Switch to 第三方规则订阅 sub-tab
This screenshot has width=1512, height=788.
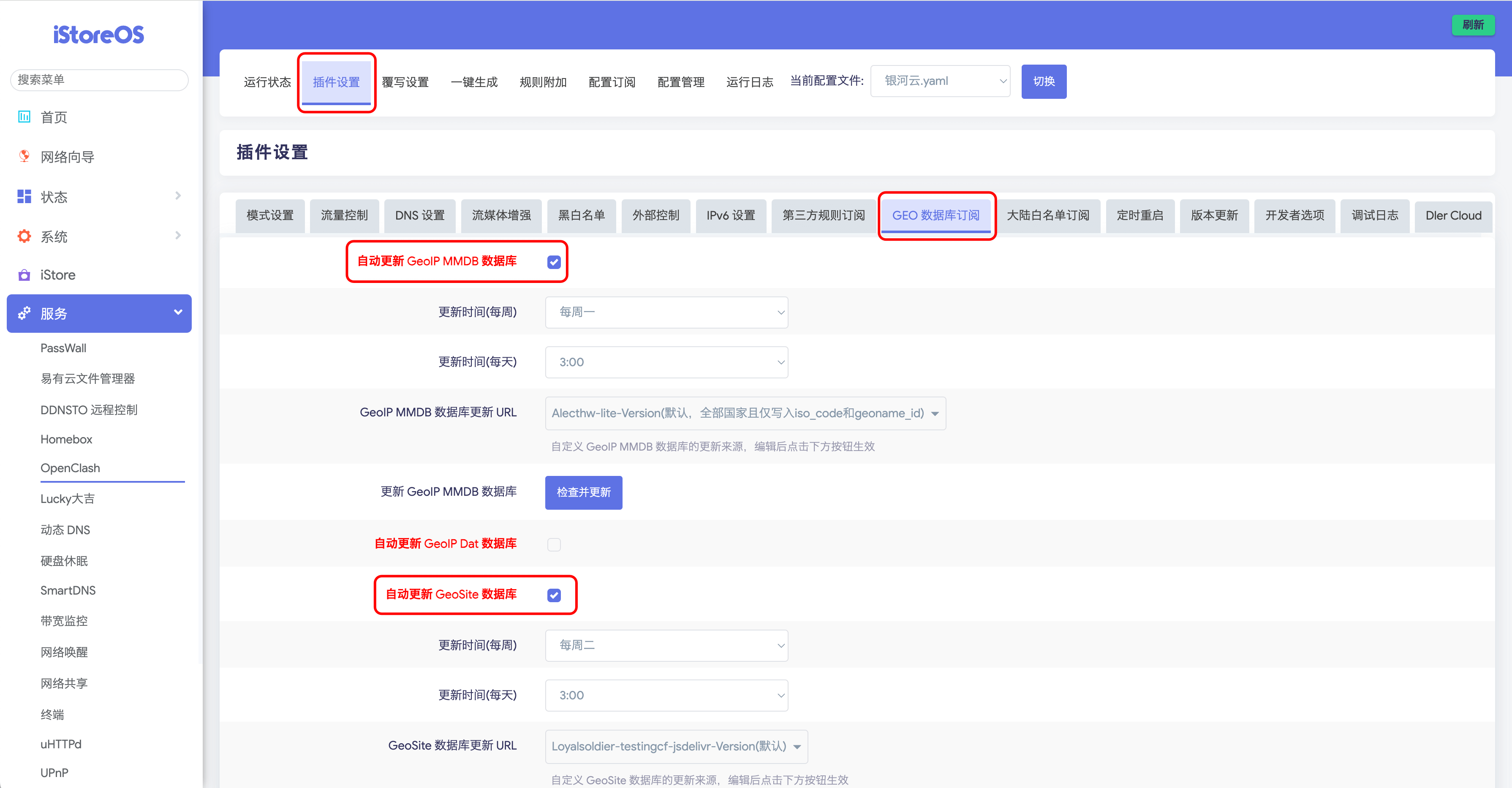click(x=824, y=215)
